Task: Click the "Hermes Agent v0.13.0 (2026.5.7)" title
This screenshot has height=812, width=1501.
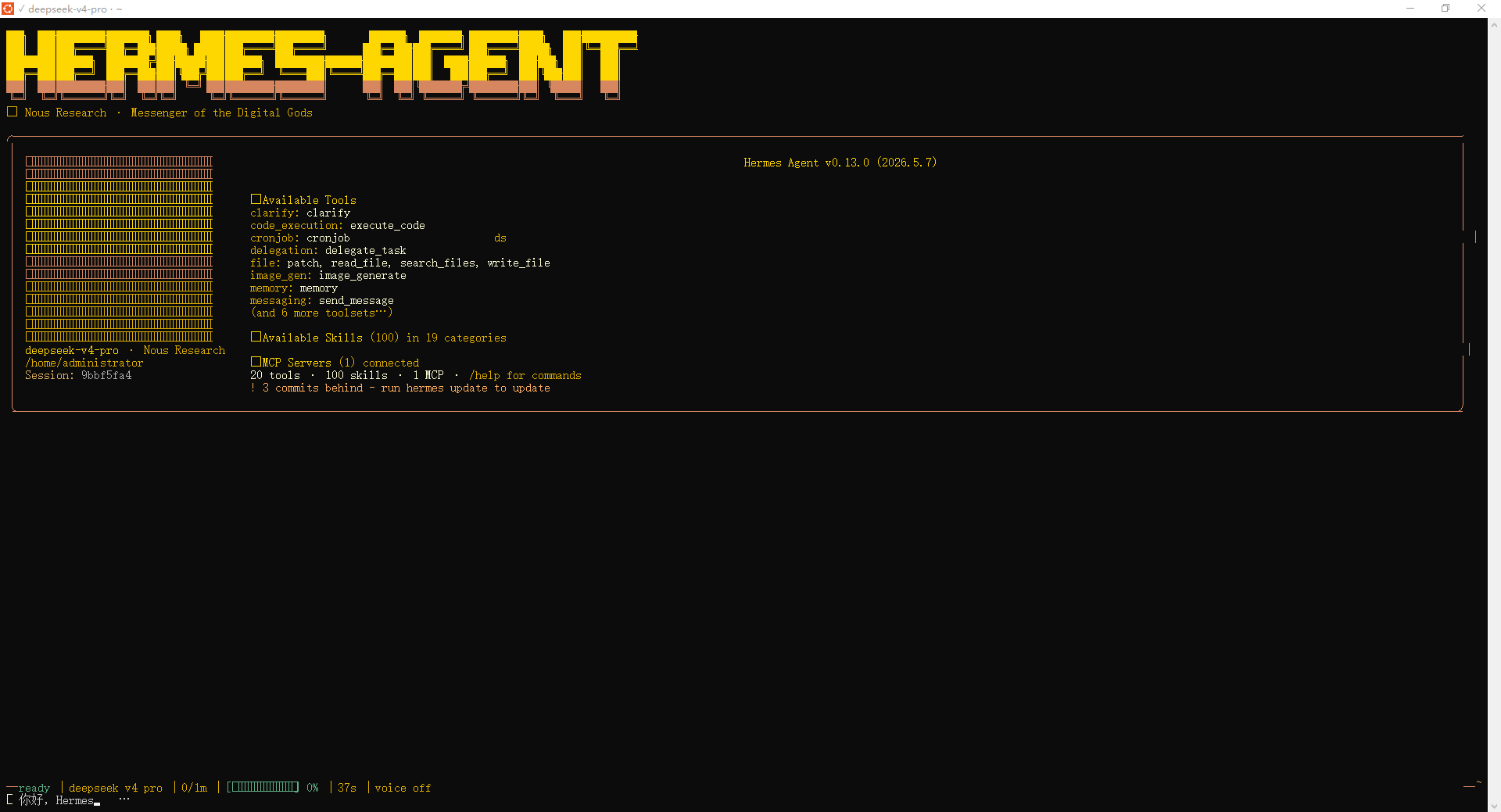Action: pos(840,163)
